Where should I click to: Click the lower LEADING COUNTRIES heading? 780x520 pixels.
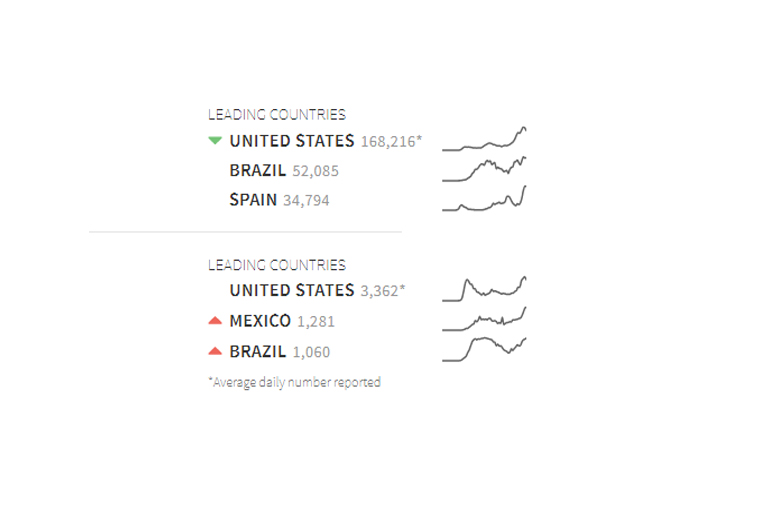(277, 265)
